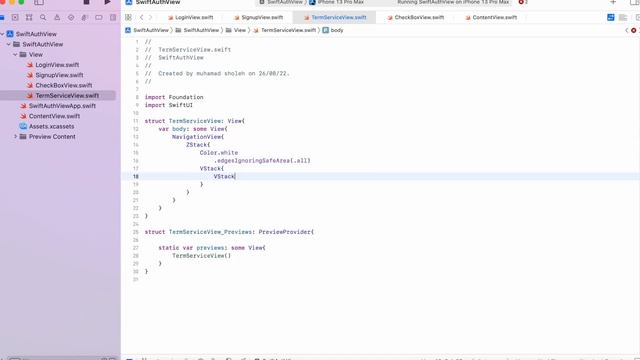This screenshot has width=640, height=360.
Task: Open CheckBoxView.swift in navigator
Action: point(59,85)
